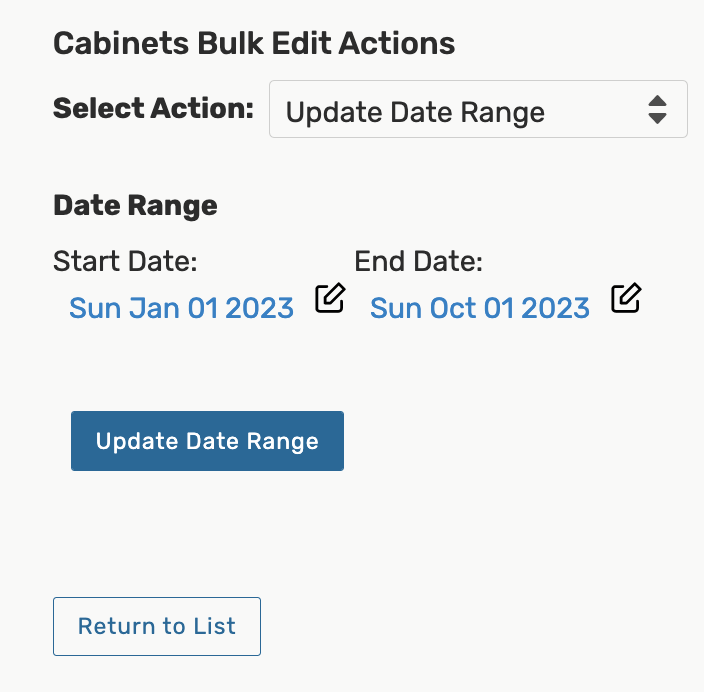
Task: Click the "End Date:" label
Action: click(418, 261)
